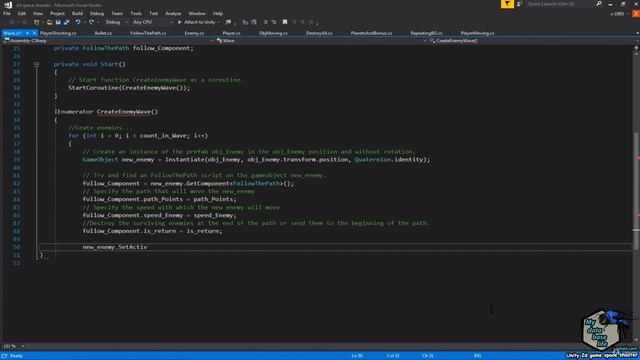Open the Build menu
The image size is (640, 360).
78,13
